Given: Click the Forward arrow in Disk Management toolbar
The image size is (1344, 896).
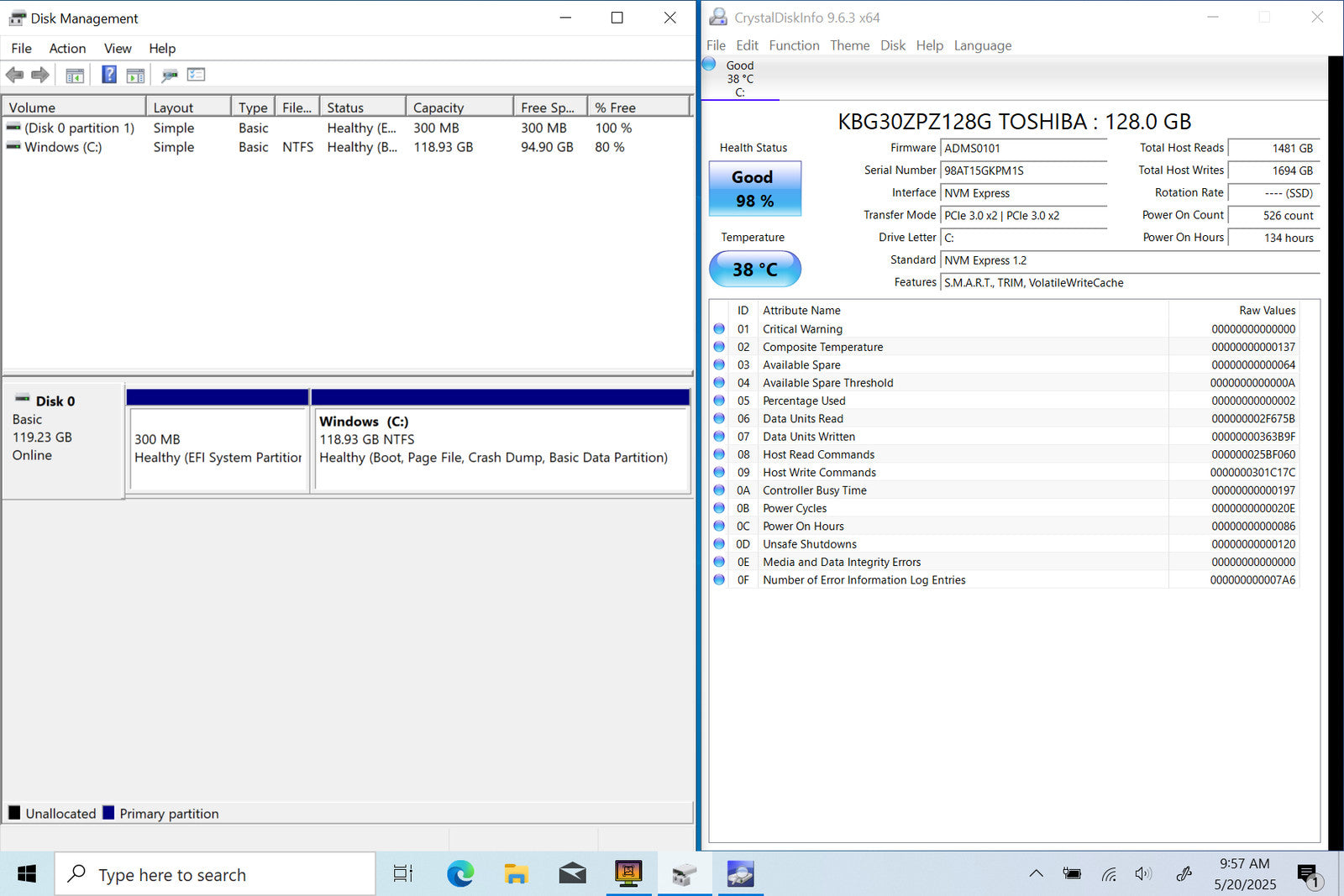Looking at the screenshot, I should tap(40, 76).
